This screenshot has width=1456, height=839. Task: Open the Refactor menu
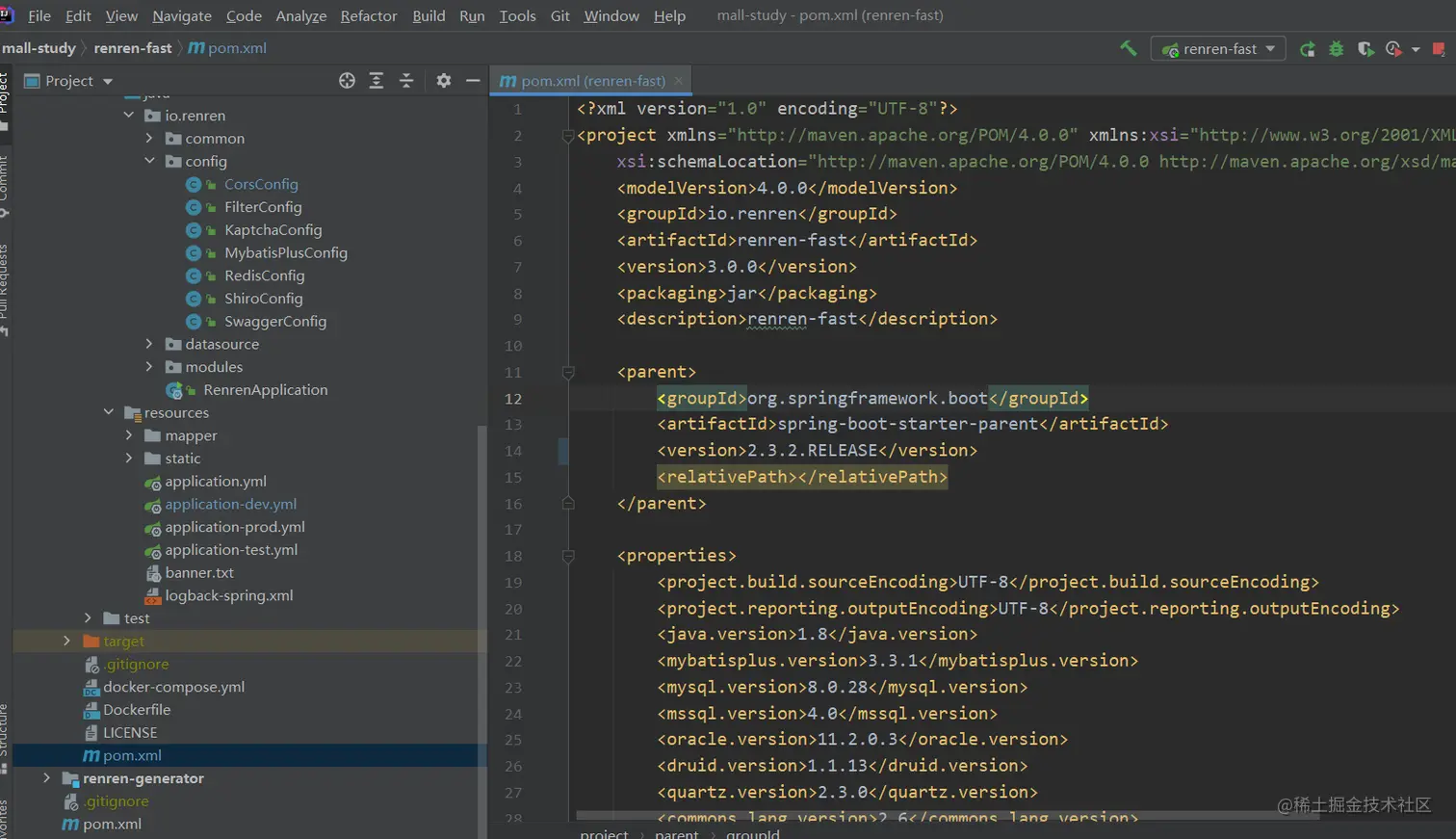(368, 15)
